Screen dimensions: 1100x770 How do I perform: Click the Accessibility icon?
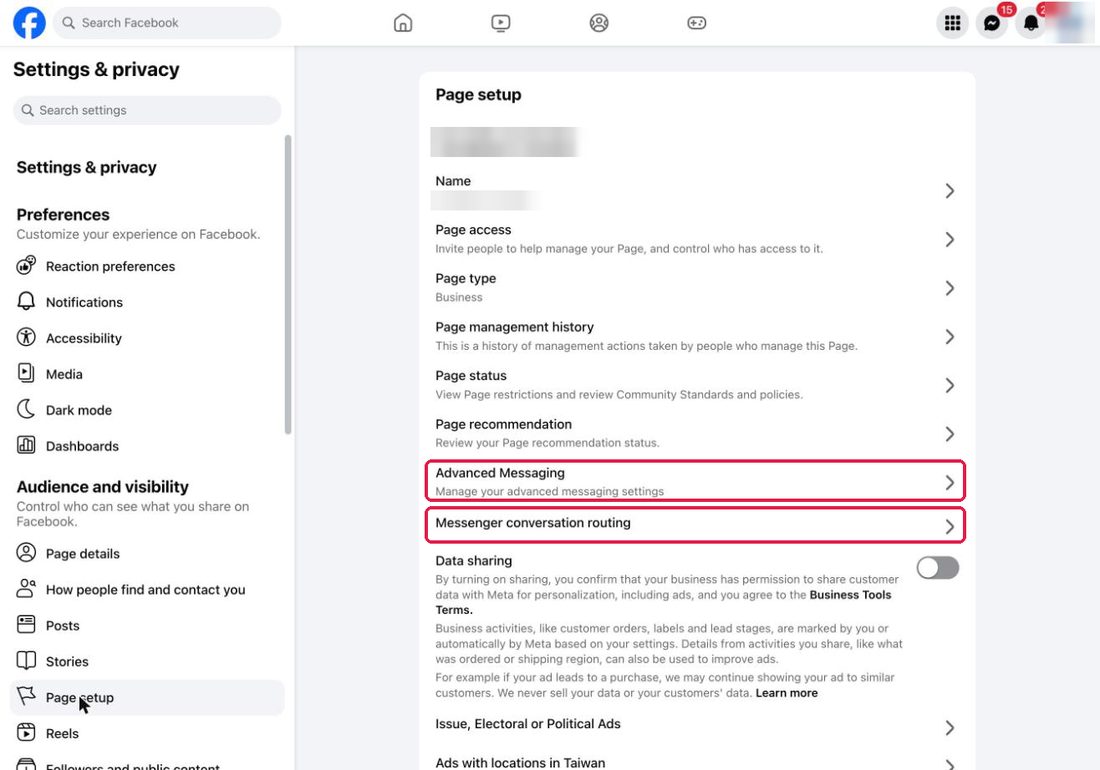(x=26, y=337)
